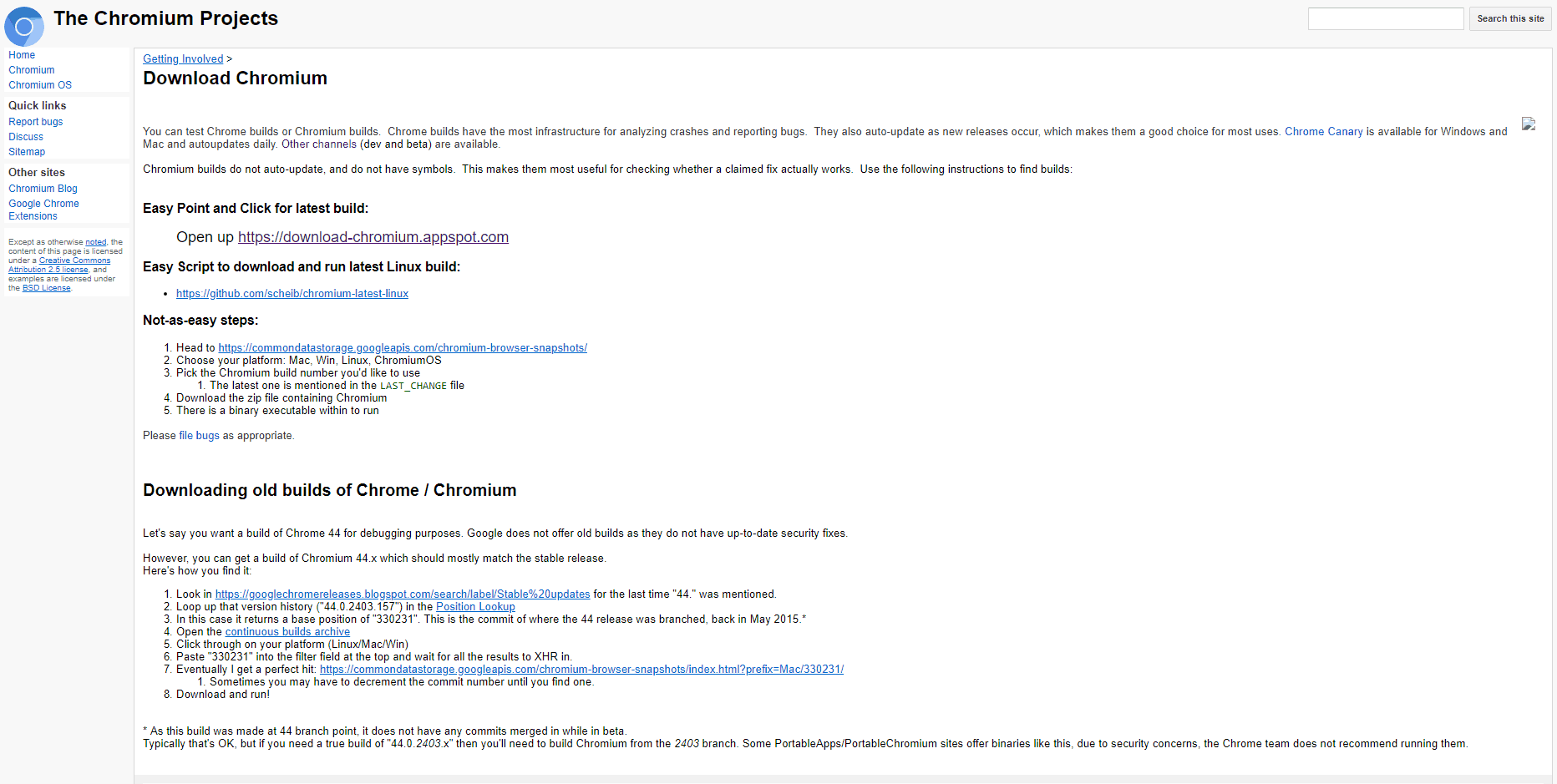Open the Position Lookup link
The height and width of the screenshot is (784, 1557).
point(475,607)
